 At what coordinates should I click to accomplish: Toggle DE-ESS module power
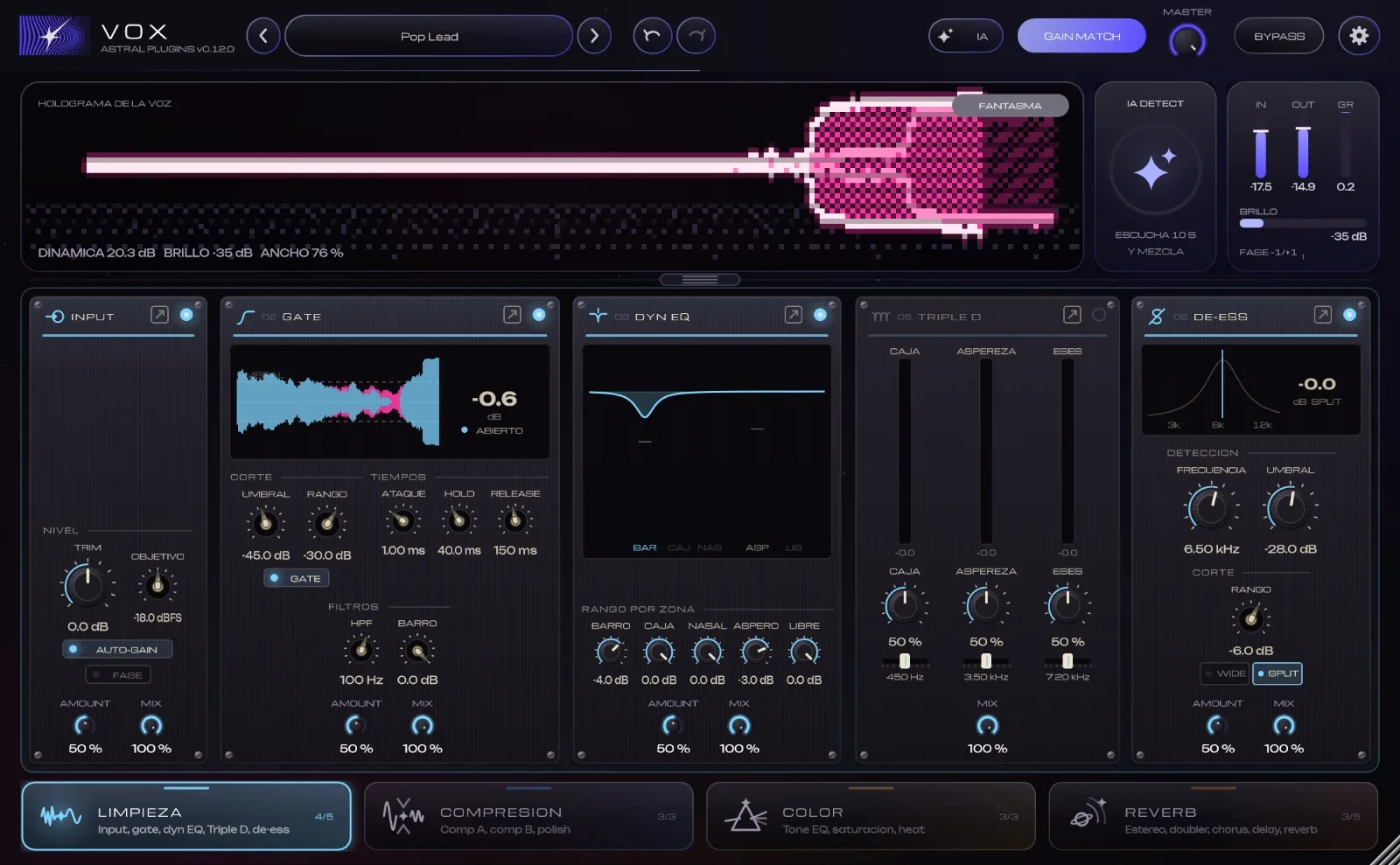click(1349, 315)
